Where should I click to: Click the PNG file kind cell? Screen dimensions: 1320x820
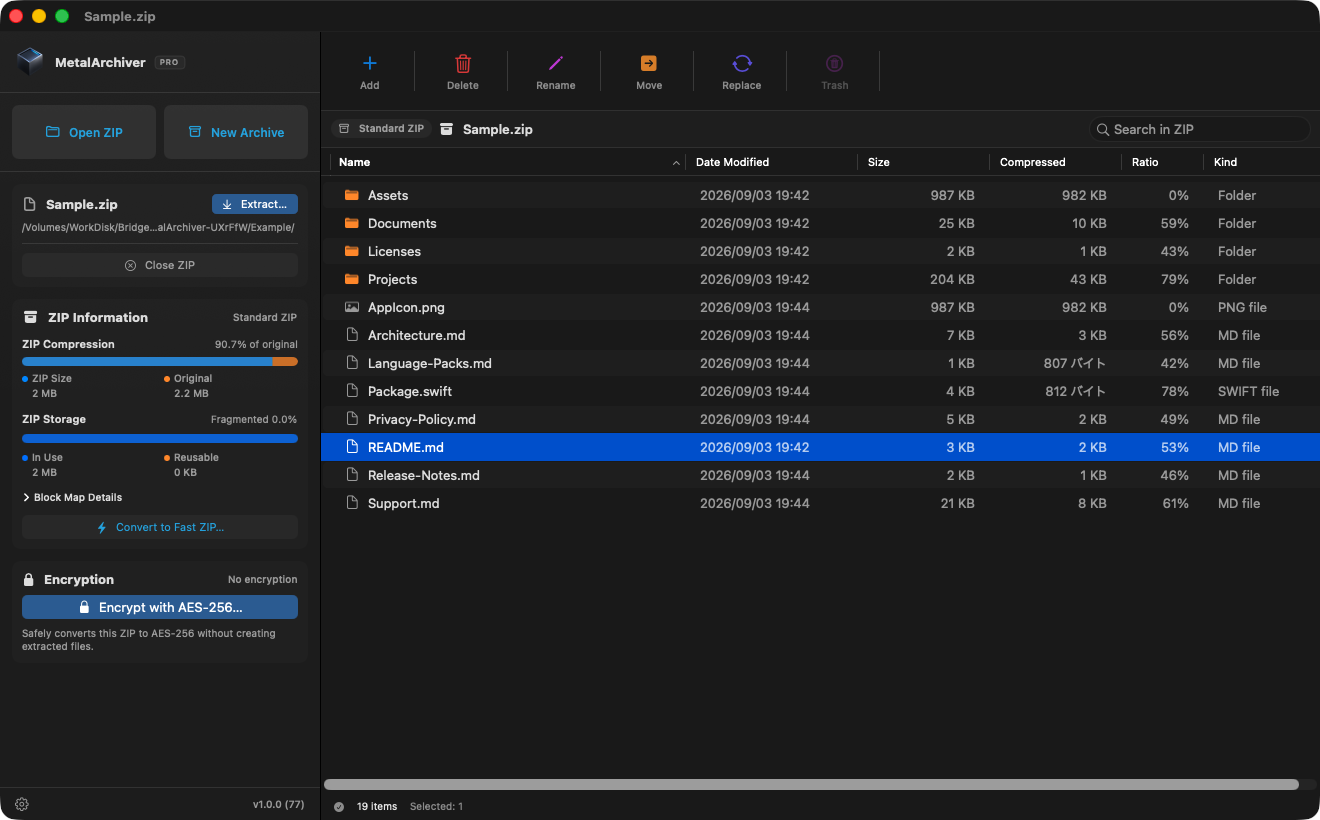click(1242, 307)
